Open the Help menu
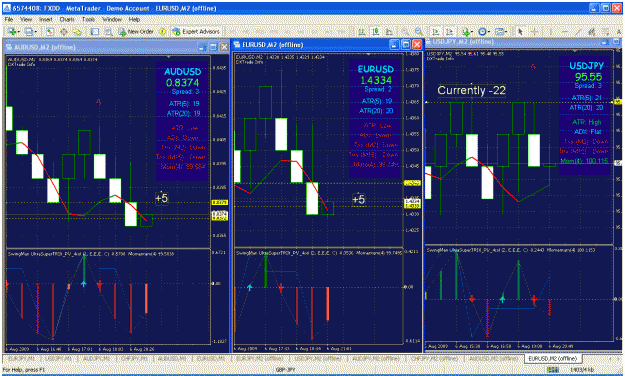625x376 pixels. 134,19
